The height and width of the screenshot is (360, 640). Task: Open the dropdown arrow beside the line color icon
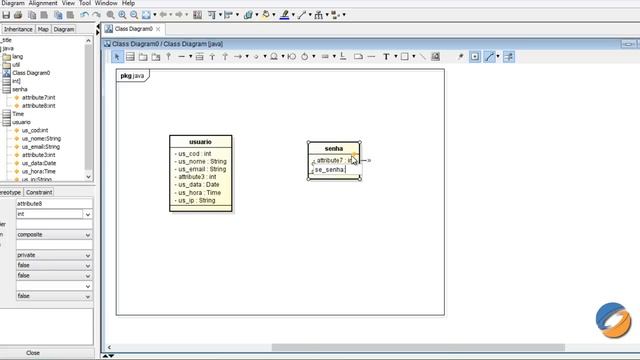pyautogui.click(x=293, y=15)
